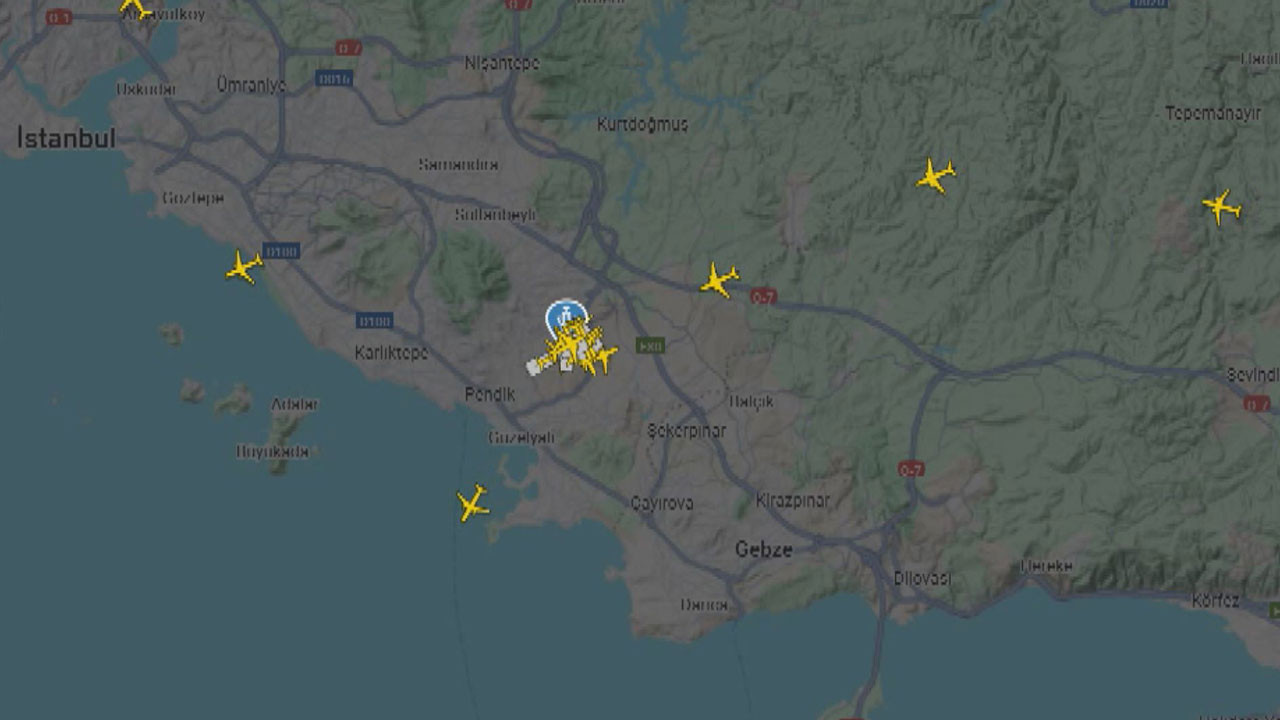
Task: Select the Pendik district label
Action: point(490,394)
